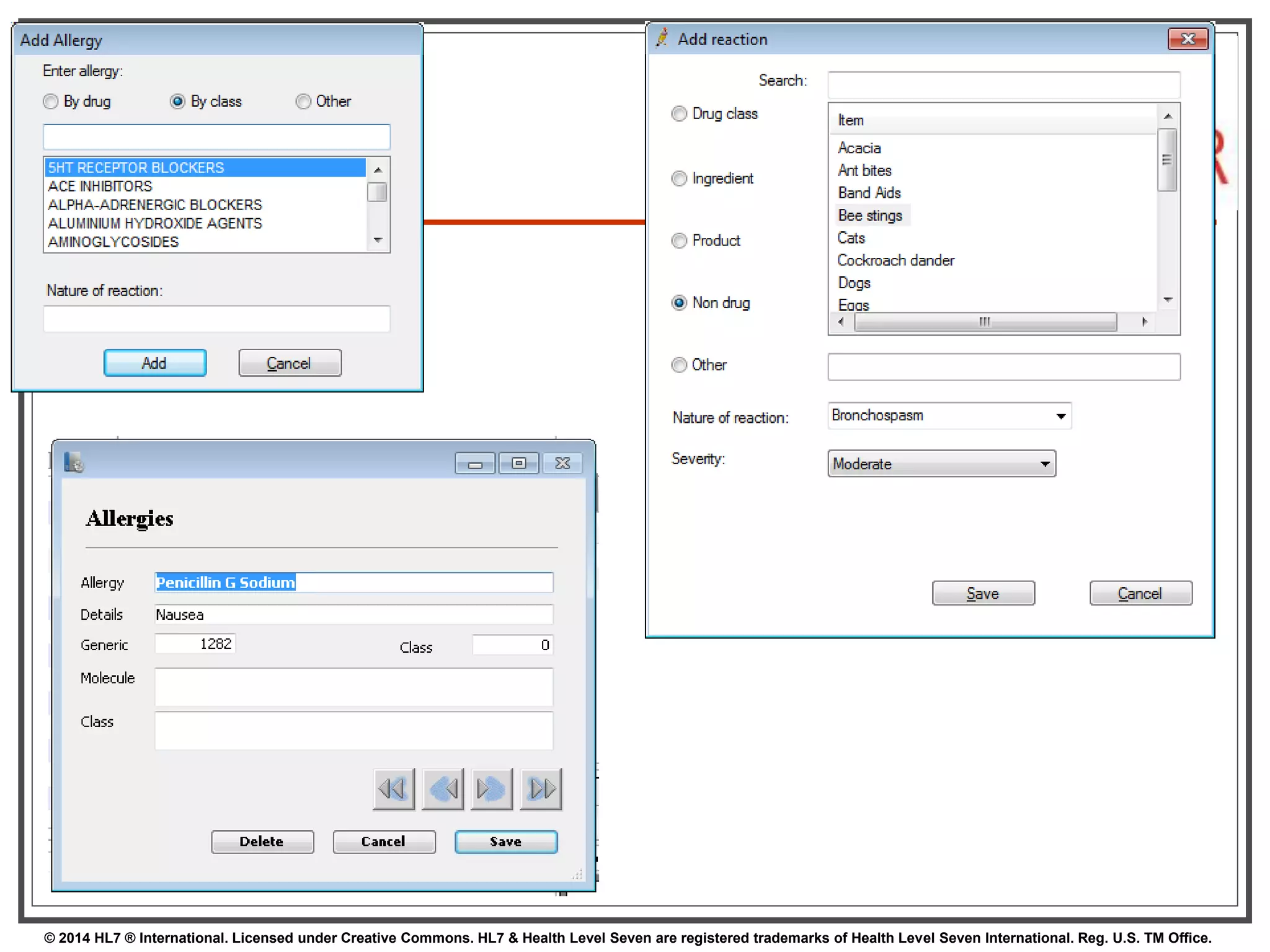
Task: Click Delete in Allergies window
Action: [x=262, y=842]
